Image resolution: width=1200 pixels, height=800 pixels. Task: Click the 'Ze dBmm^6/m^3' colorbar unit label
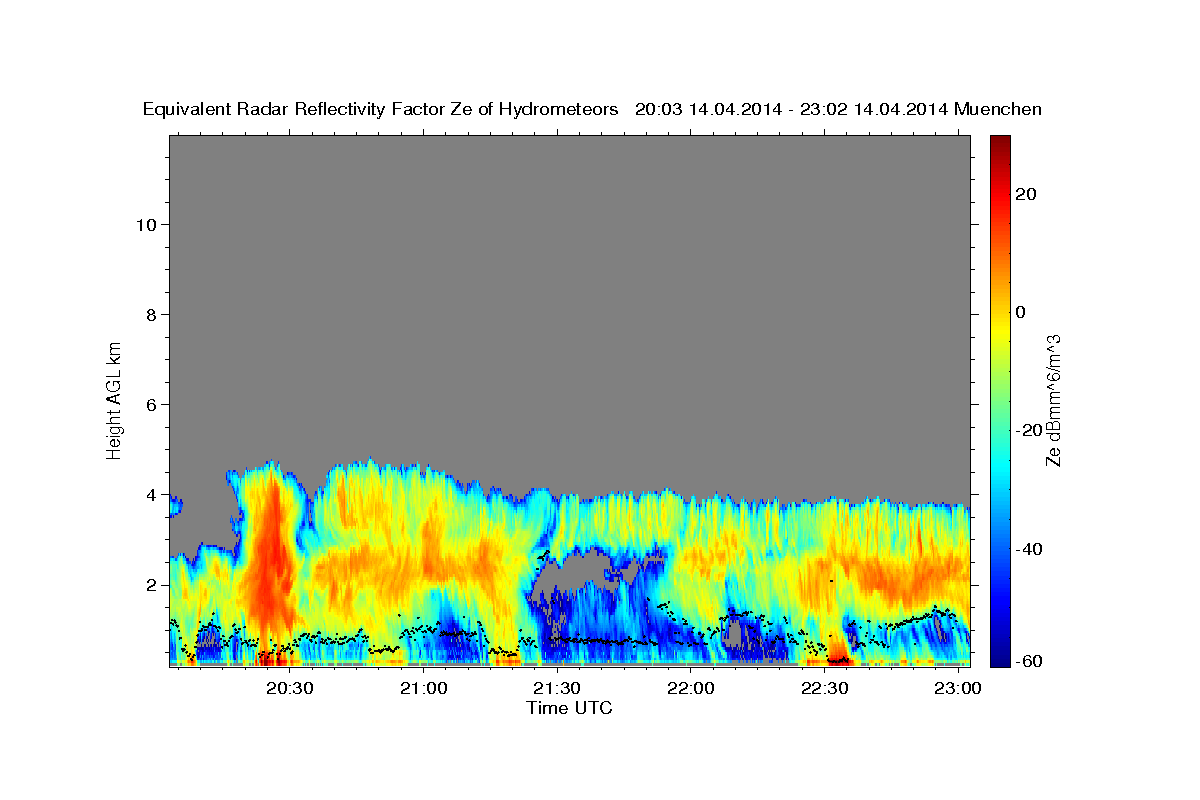pyautogui.click(x=1054, y=400)
